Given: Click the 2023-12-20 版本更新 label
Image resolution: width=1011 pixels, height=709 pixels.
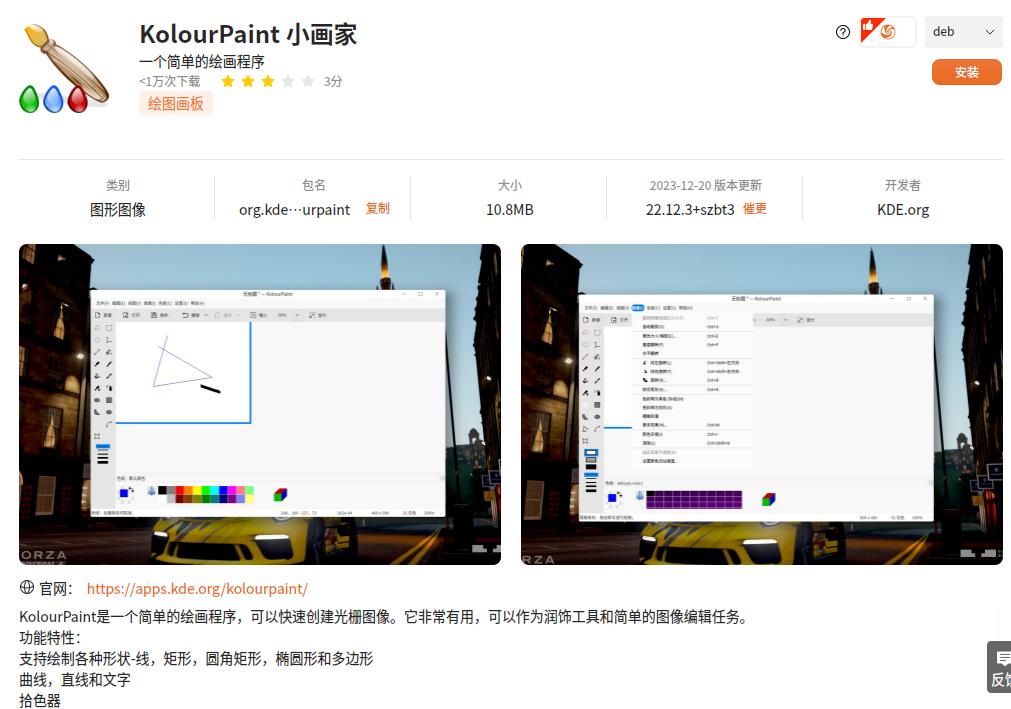Looking at the screenshot, I should coord(705,186).
